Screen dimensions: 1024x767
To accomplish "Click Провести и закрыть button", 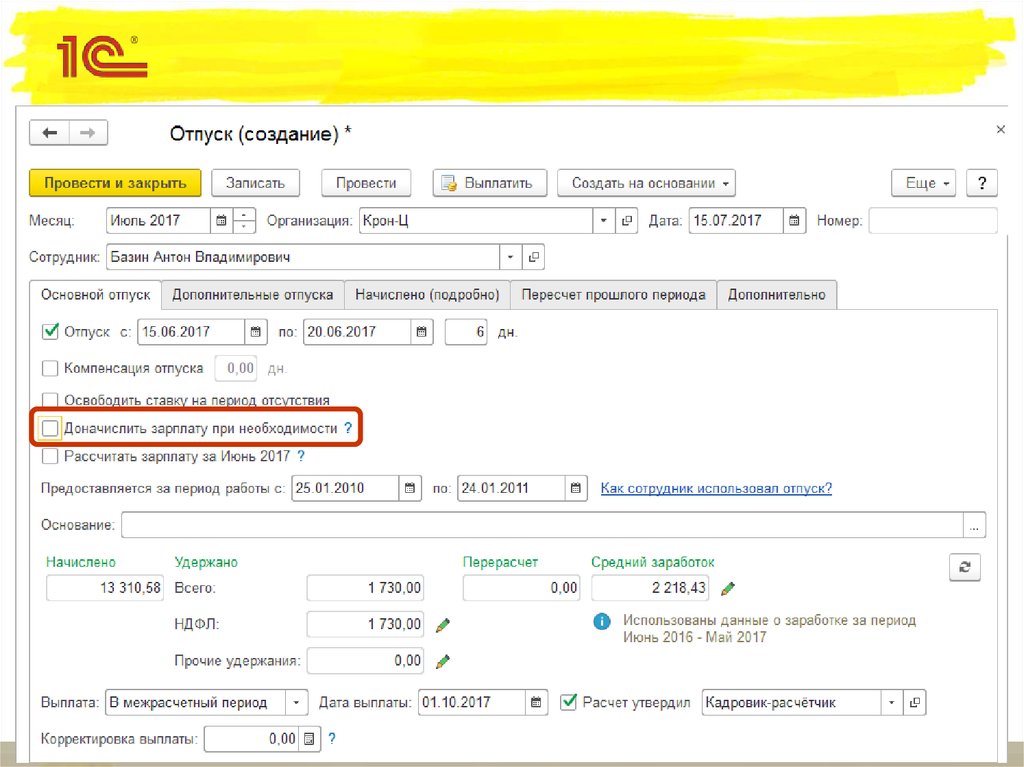I will point(115,183).
